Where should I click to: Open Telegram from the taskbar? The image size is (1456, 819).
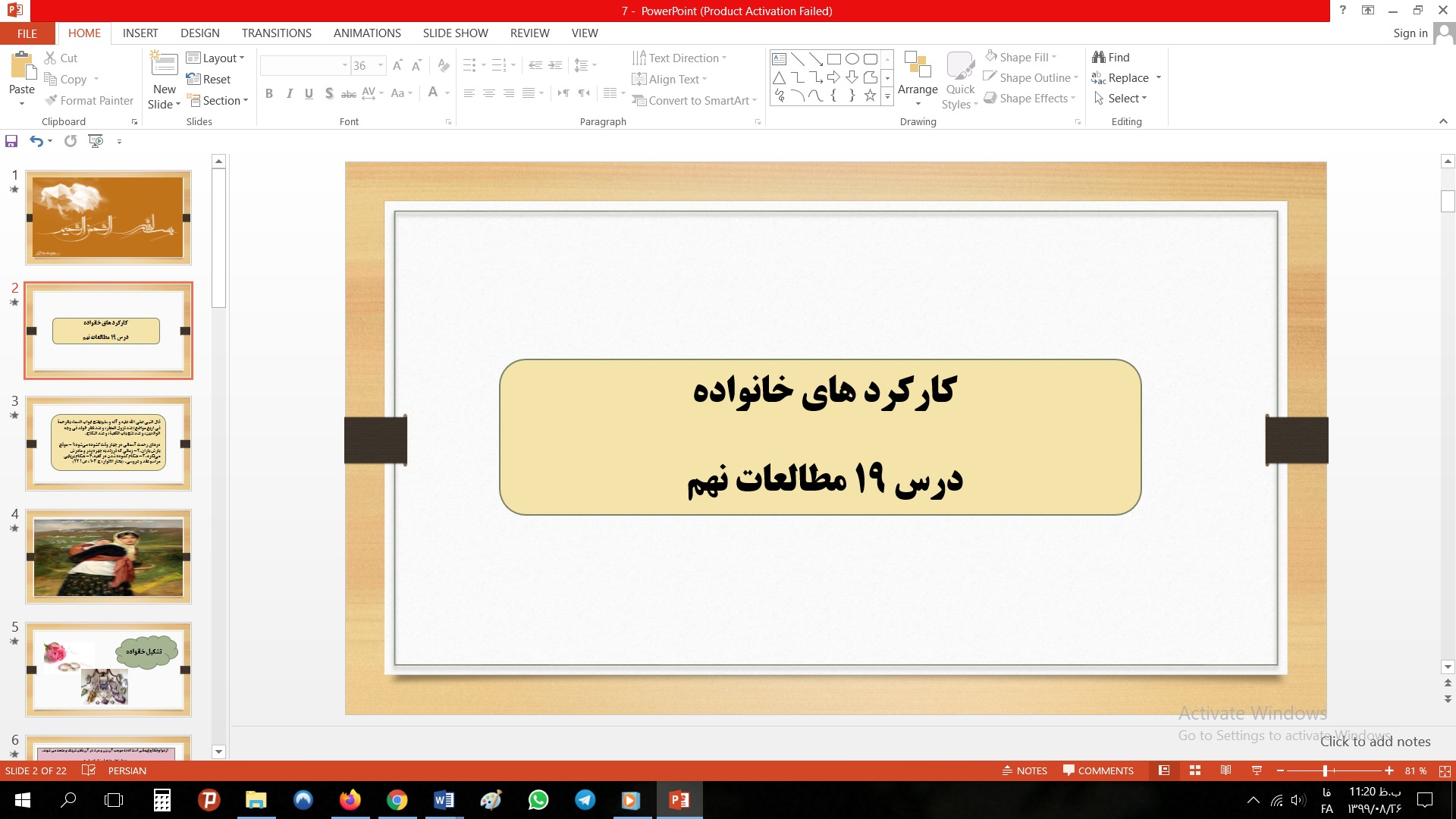coord(585,800)
